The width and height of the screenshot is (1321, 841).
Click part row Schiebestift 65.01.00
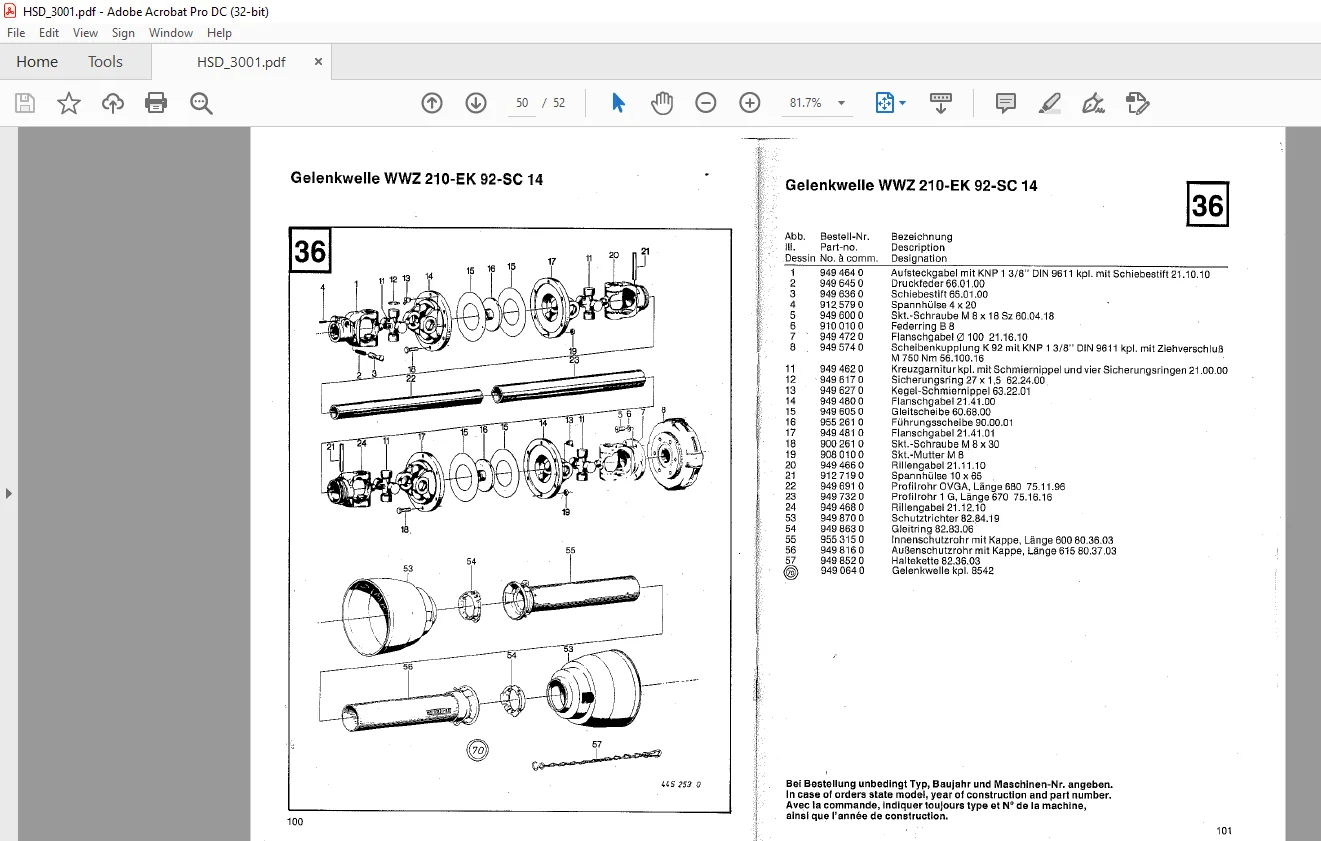886,294
